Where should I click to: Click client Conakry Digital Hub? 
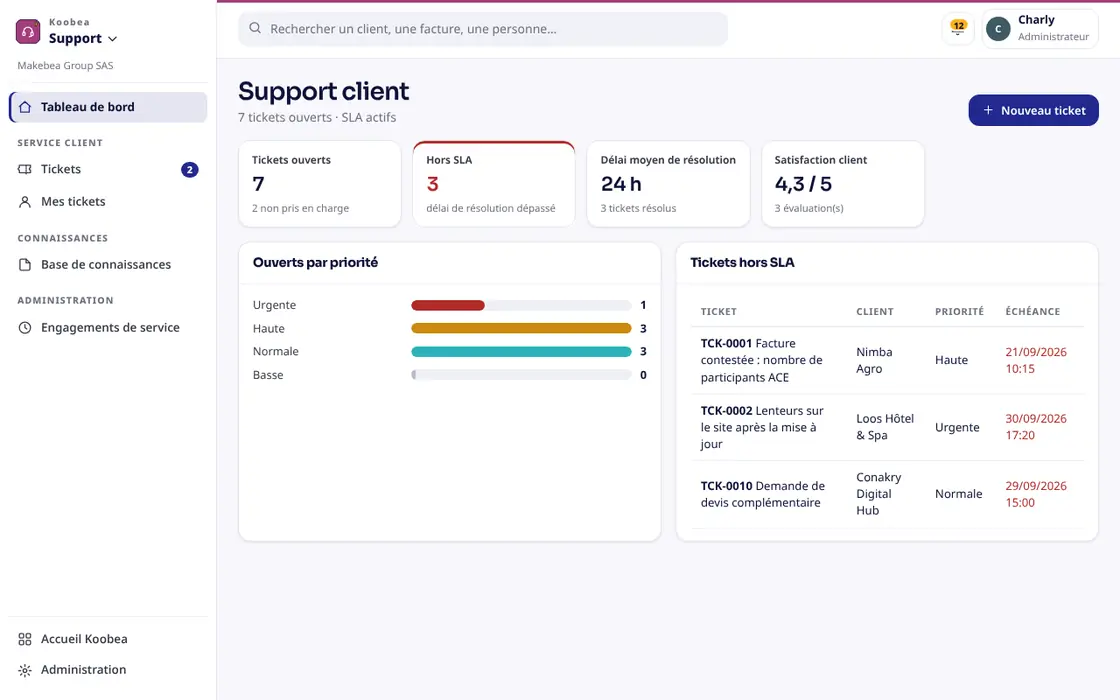[879, 494]
